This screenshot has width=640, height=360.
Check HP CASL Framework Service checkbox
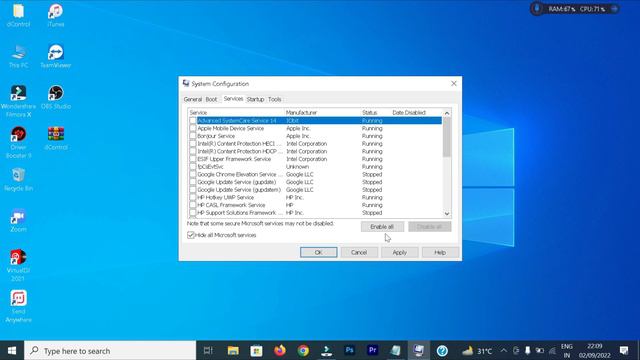pyautogui.click(x=193, y=205)
